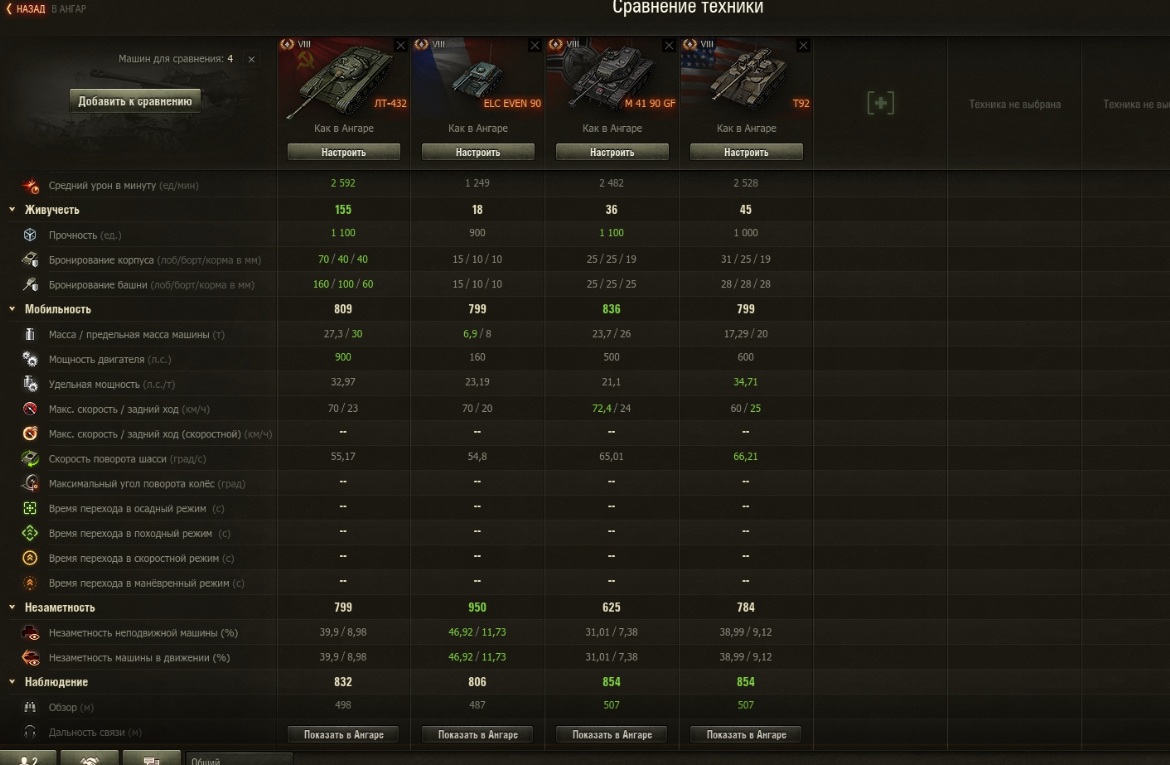This screenshot has width=1170, height=765.
Task: Collapse the Незаметность section
Action: pos(12,608)
